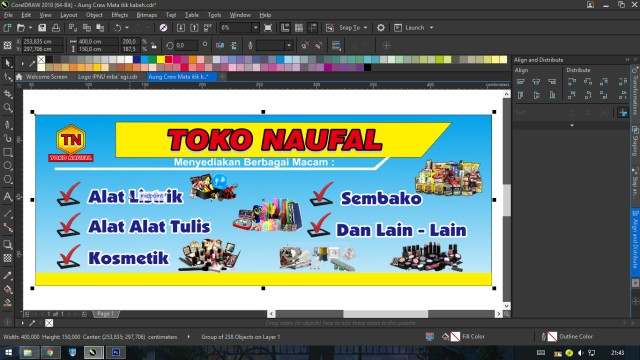Screen dimensions: 640x360
Task: Select the Zoom tool in toolbox
Action: pyautogui.click(x=7, y=108)
